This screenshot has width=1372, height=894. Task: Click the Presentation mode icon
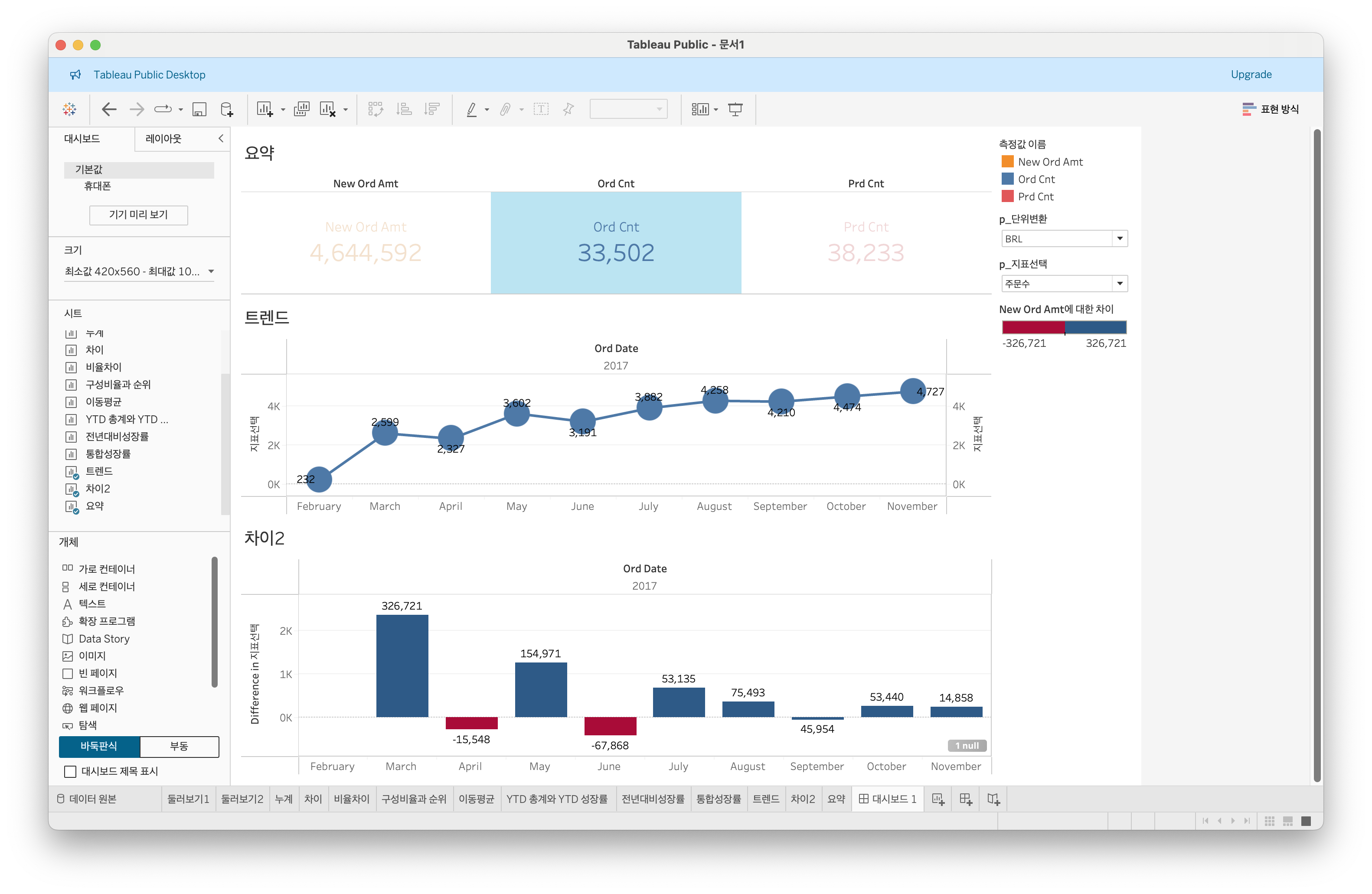point(735,109)
